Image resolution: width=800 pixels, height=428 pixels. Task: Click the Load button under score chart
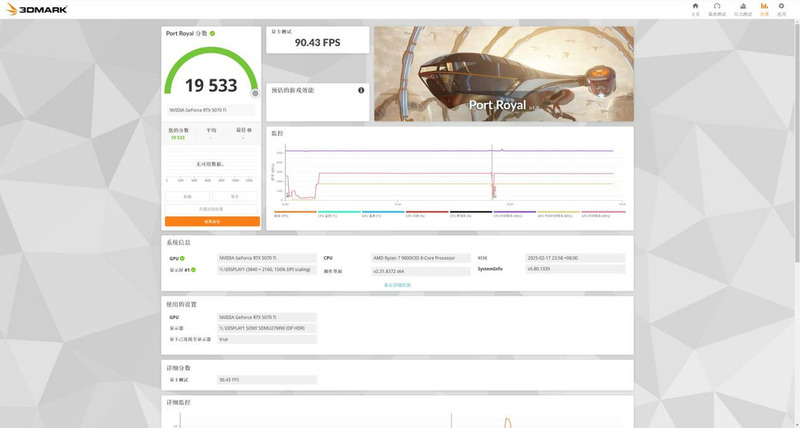coord(187,196)
